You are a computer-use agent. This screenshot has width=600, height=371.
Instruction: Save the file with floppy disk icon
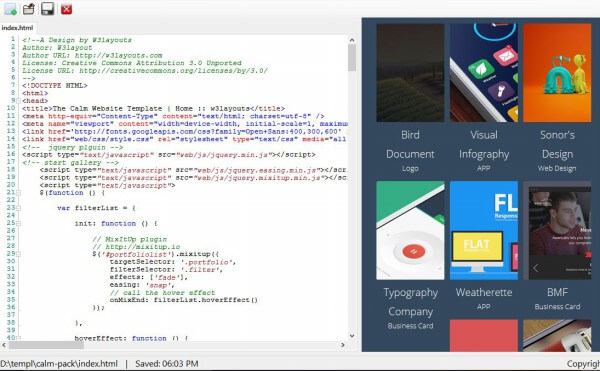point(47,9)
